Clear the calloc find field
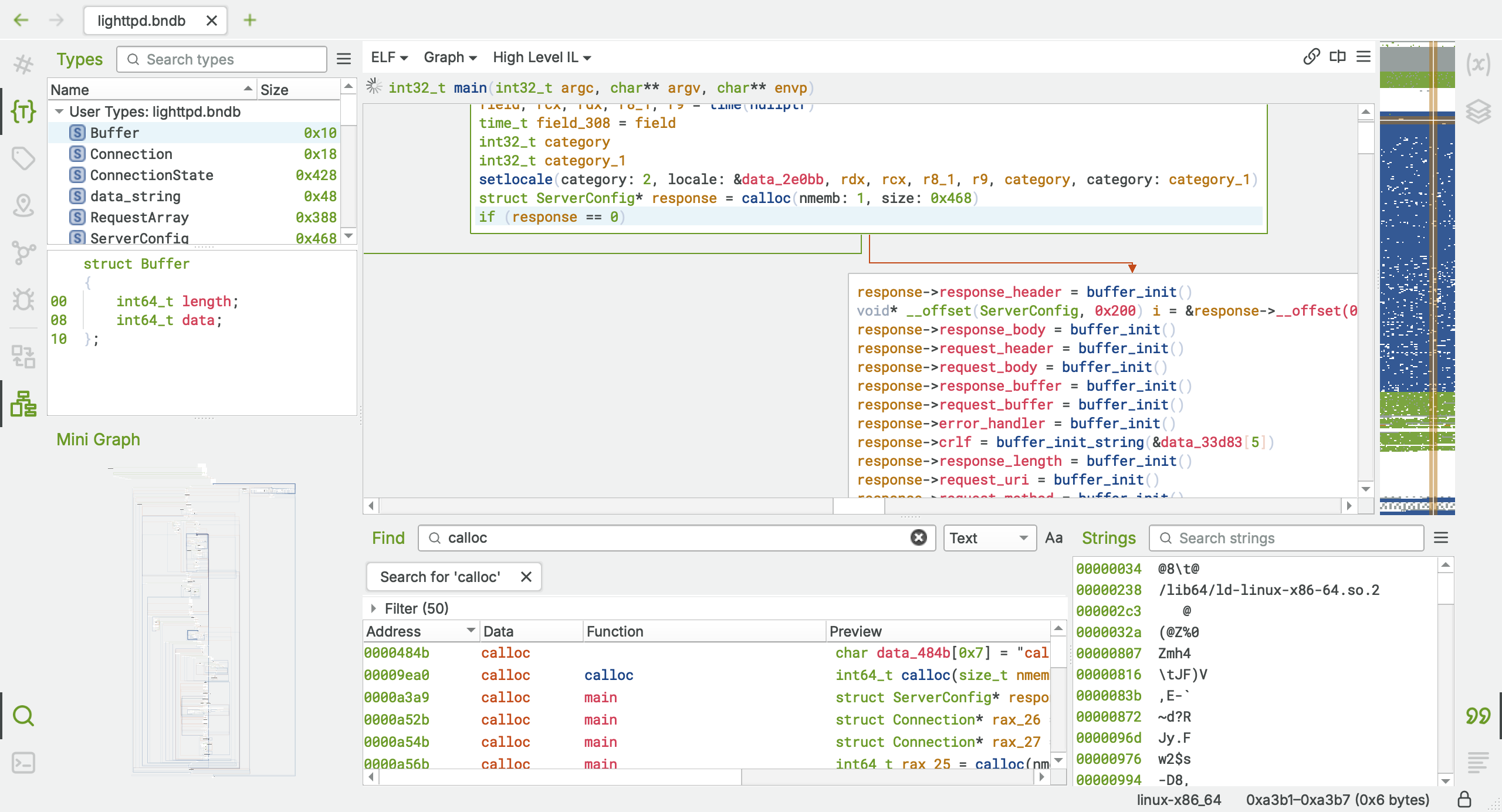This screenshot has width=1502, height=812. point(918,537)
